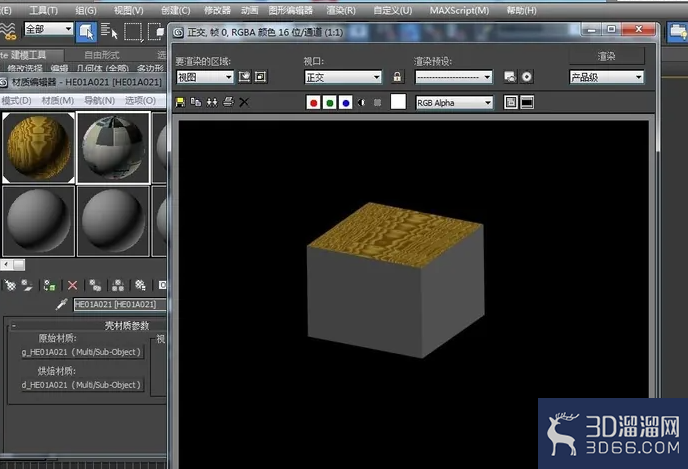The image size is (688, 469).
Task: Select the wood material sample sphere
Action: coord(39,147)
